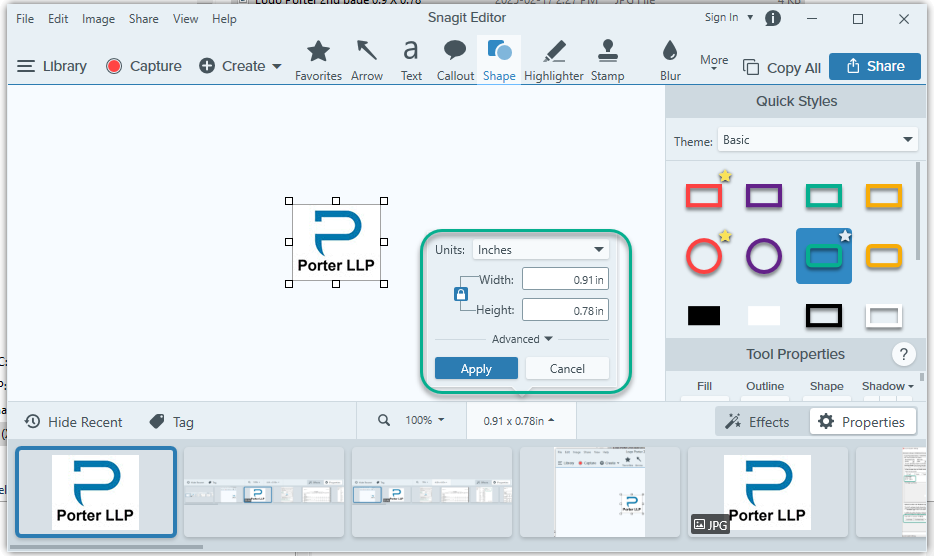Open the Favorites star tool

tap(318, 60)
